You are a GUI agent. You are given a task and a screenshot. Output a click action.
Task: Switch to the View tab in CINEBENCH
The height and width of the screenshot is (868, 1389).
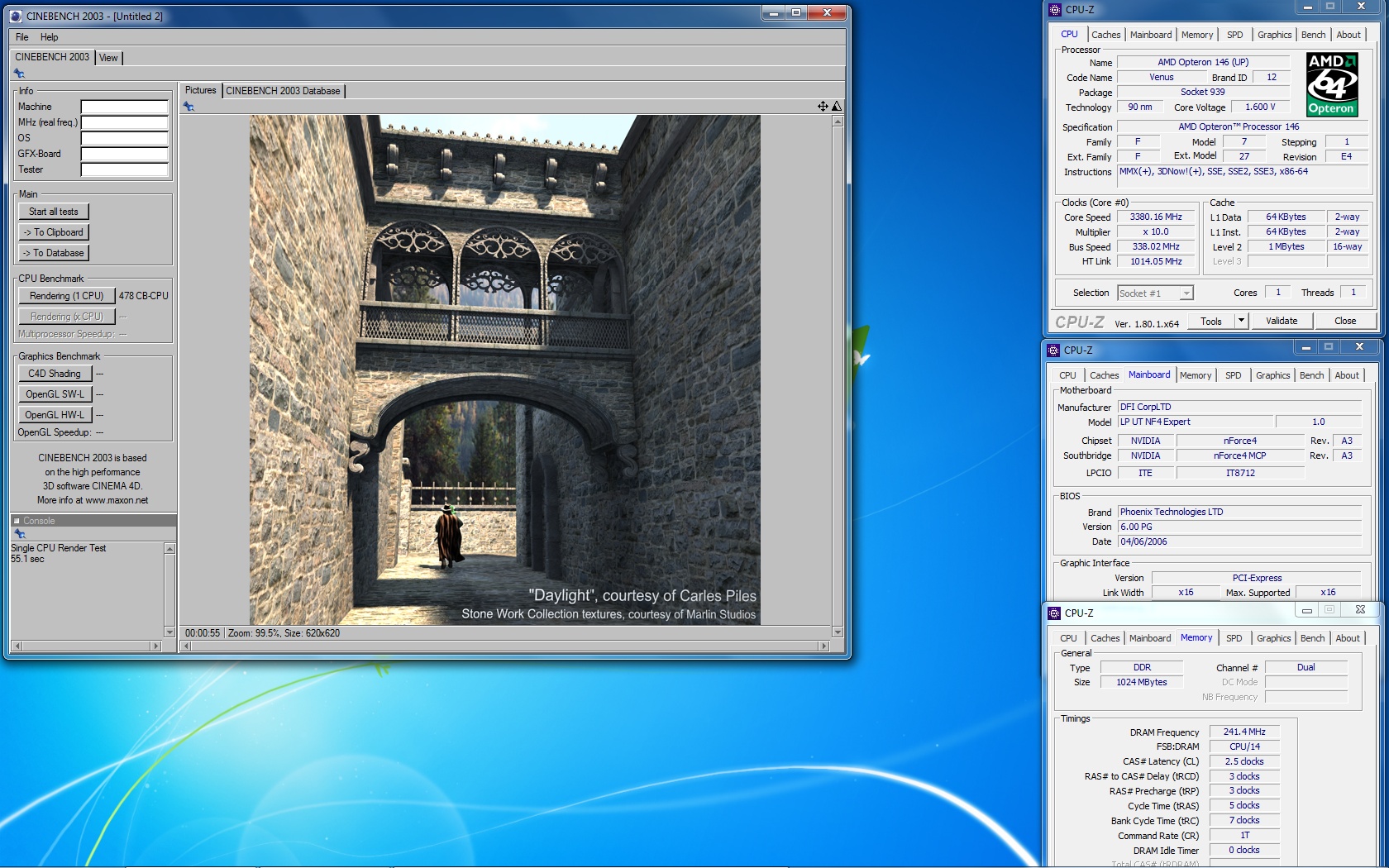pyautogui.click(x=108, y=58)
